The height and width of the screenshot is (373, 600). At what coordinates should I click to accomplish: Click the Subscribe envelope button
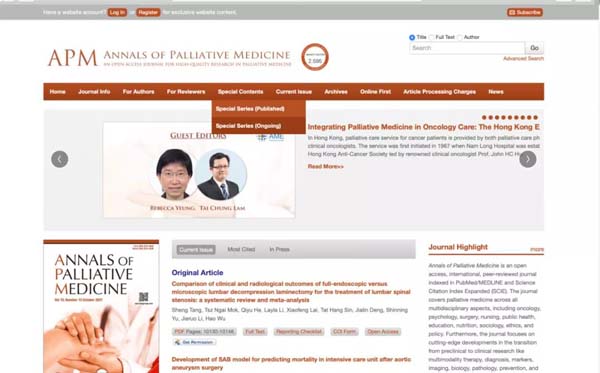[525, 12]
